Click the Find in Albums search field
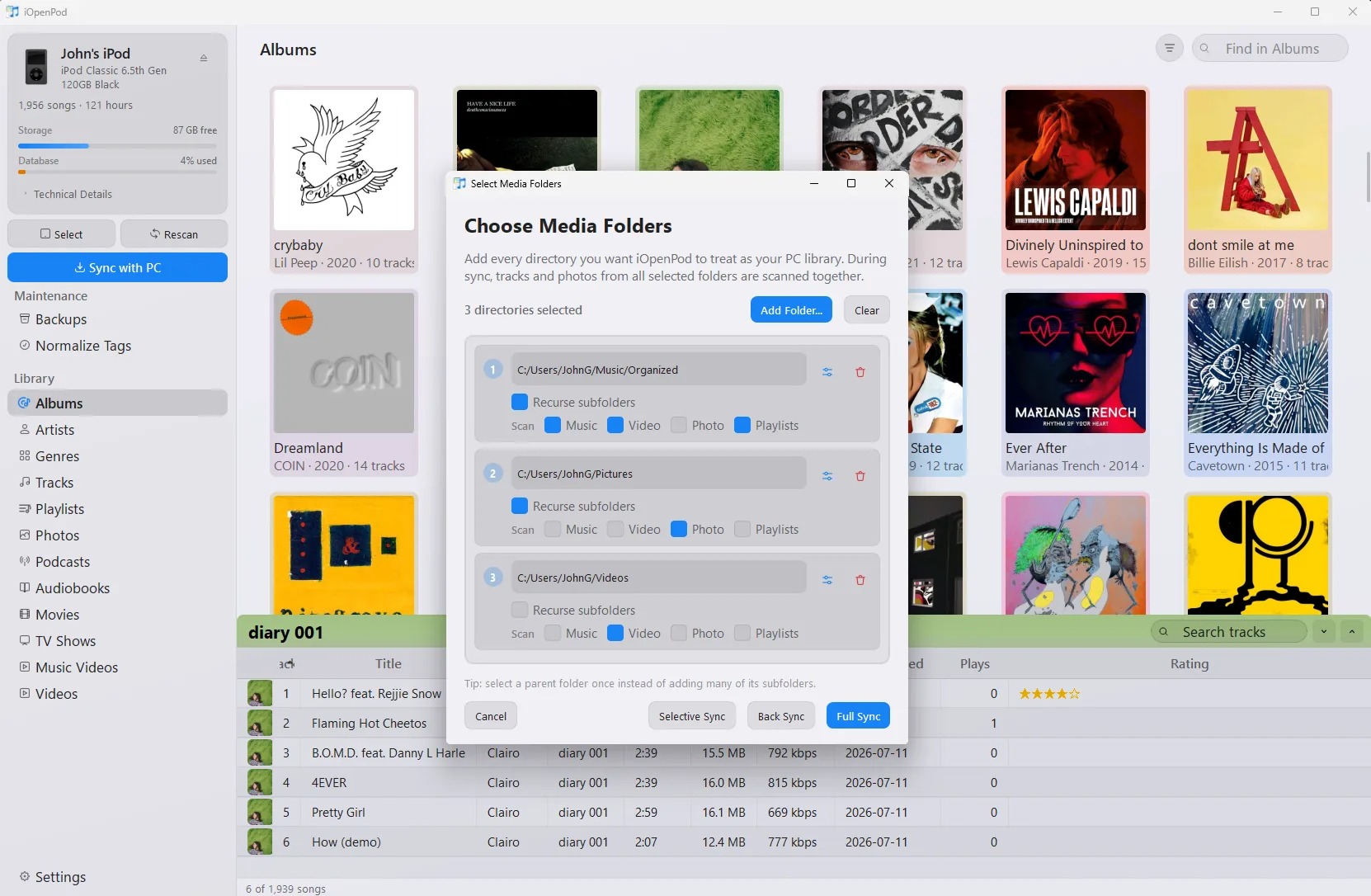This screenshot has height=896, width=1371. (1270, 49)
